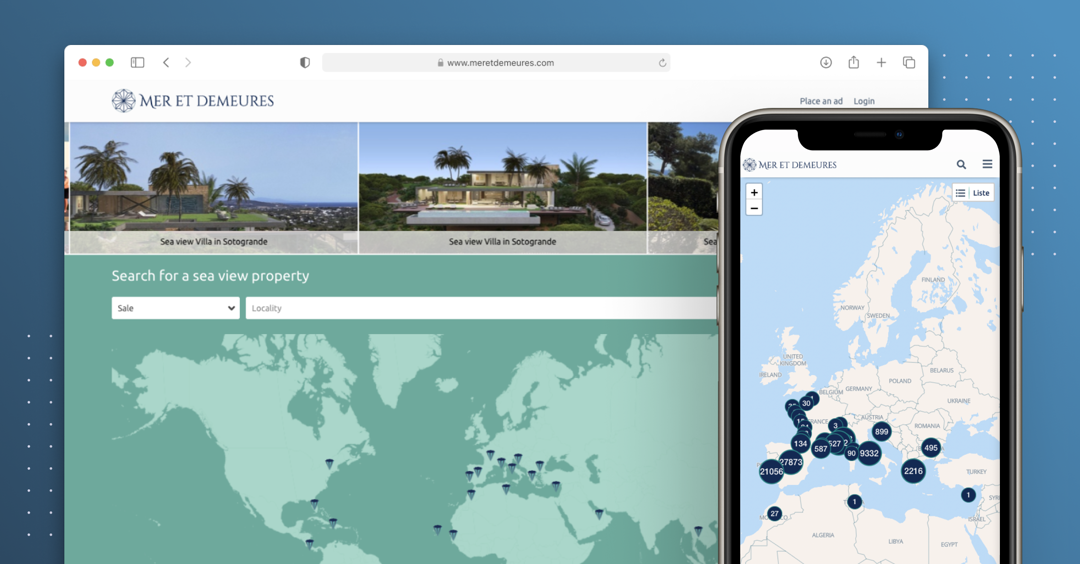The image size is (1080, 564).
Task: Open Safari downloads icon
Action: click(x=826, y=63)
